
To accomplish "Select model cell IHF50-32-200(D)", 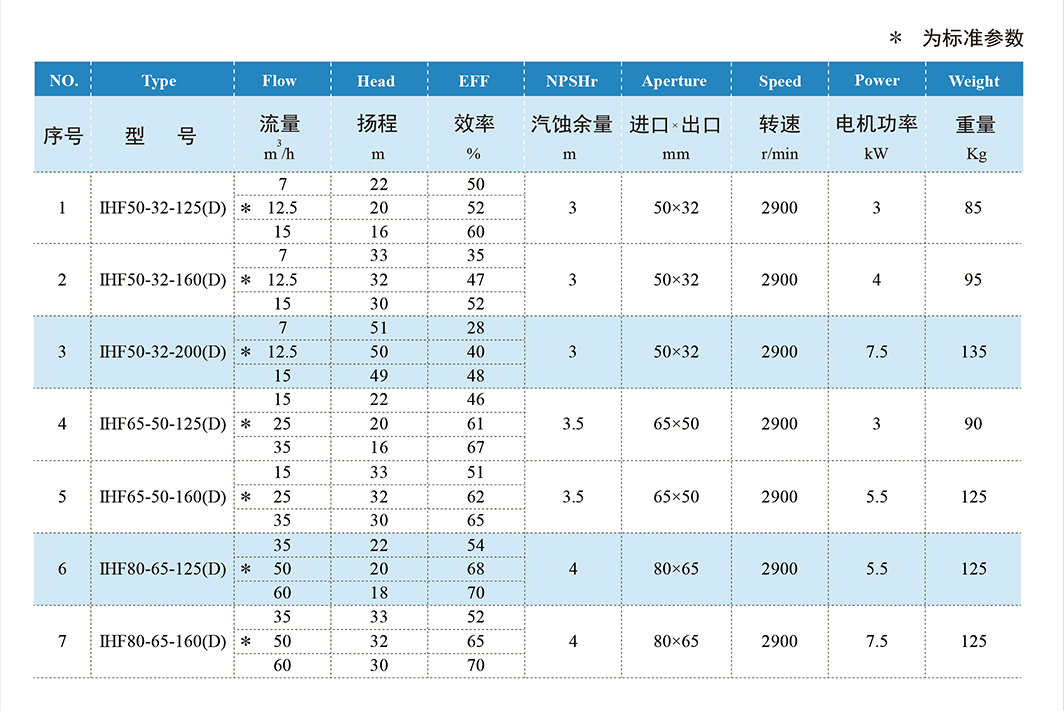I will pos(163,352).
